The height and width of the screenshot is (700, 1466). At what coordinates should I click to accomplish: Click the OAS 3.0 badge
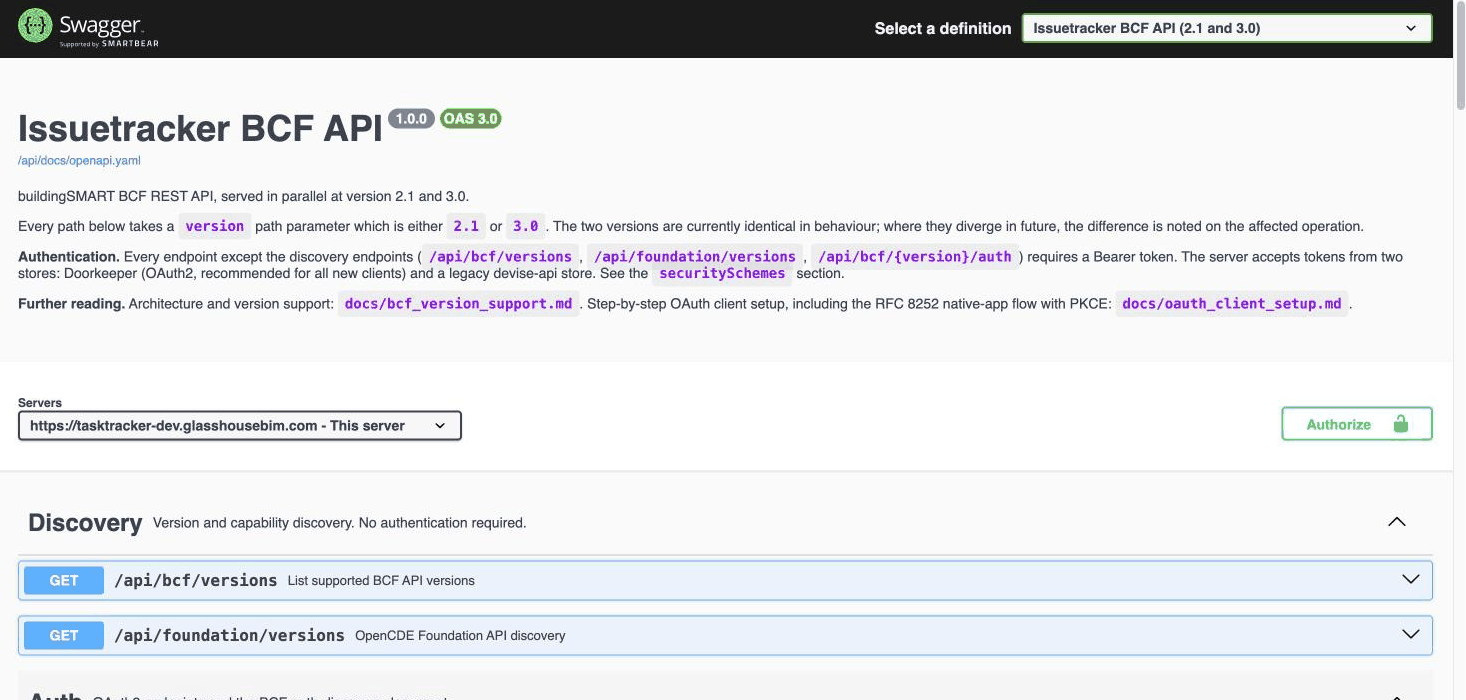coord(470,119)
